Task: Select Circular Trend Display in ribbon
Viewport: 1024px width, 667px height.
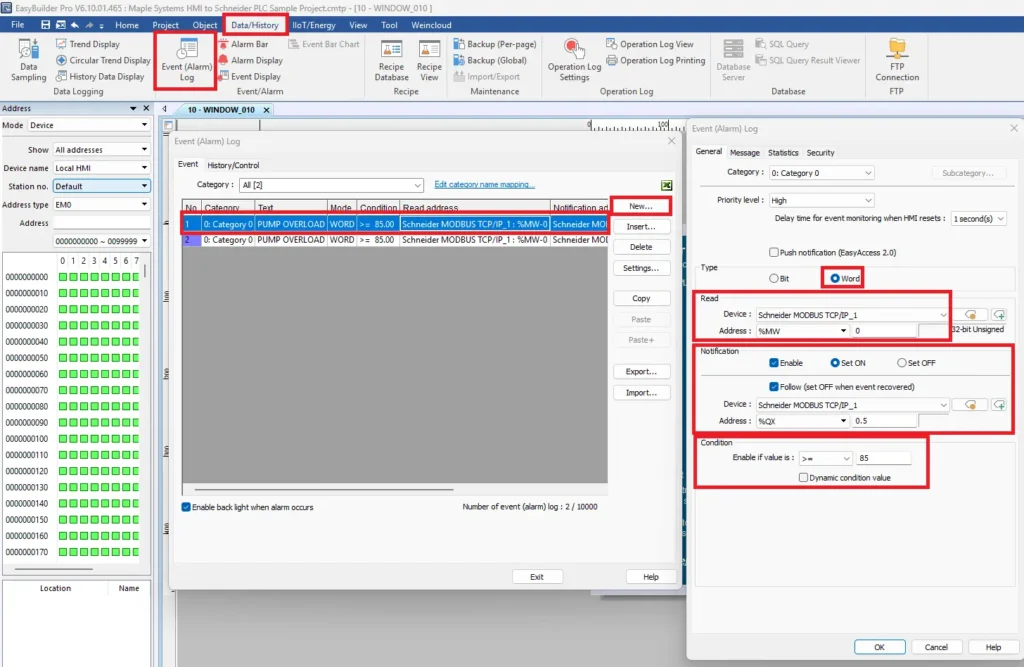Action: [103, 60]
